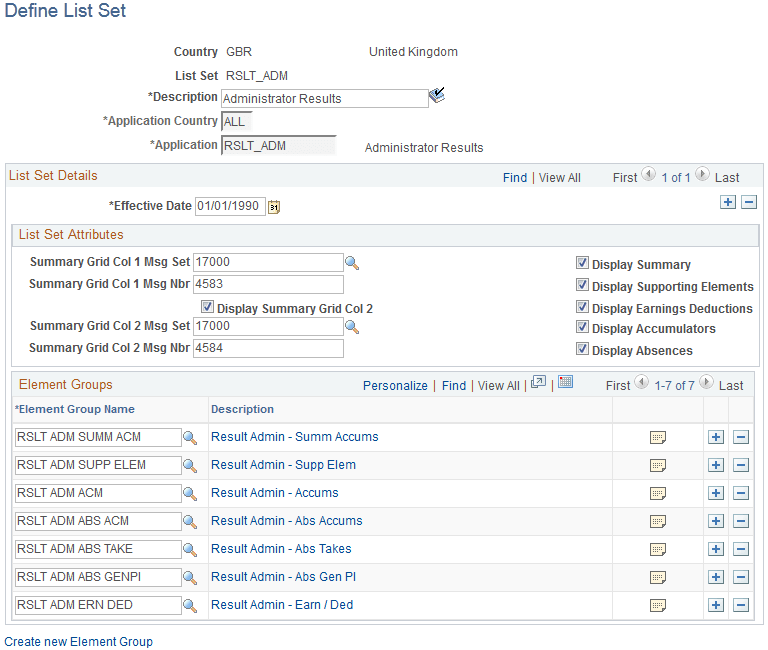768x650 pixels.
Task: Click Find link in List Set Details
Action: click(515, 178)
